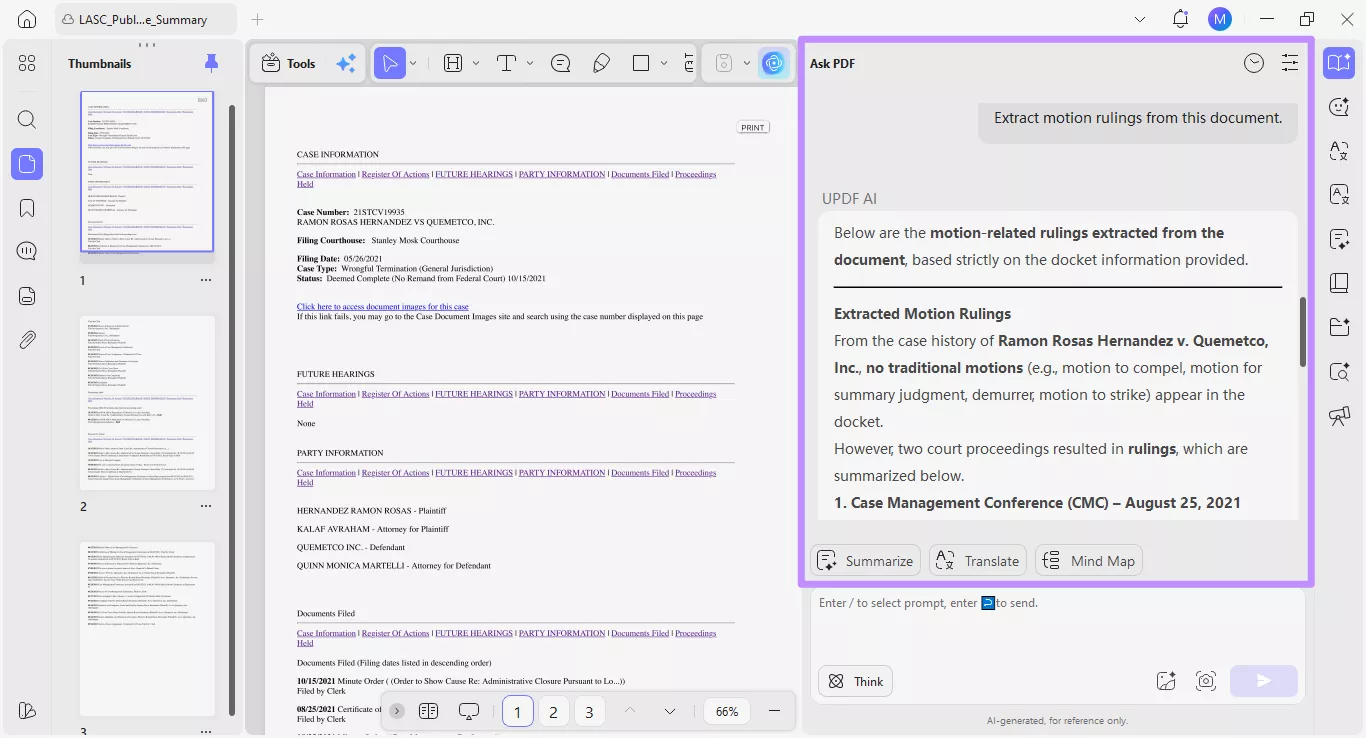Expand the shape tool dropdown arrow
This screenshot has height=738, width=1366.
click(664, 63)
